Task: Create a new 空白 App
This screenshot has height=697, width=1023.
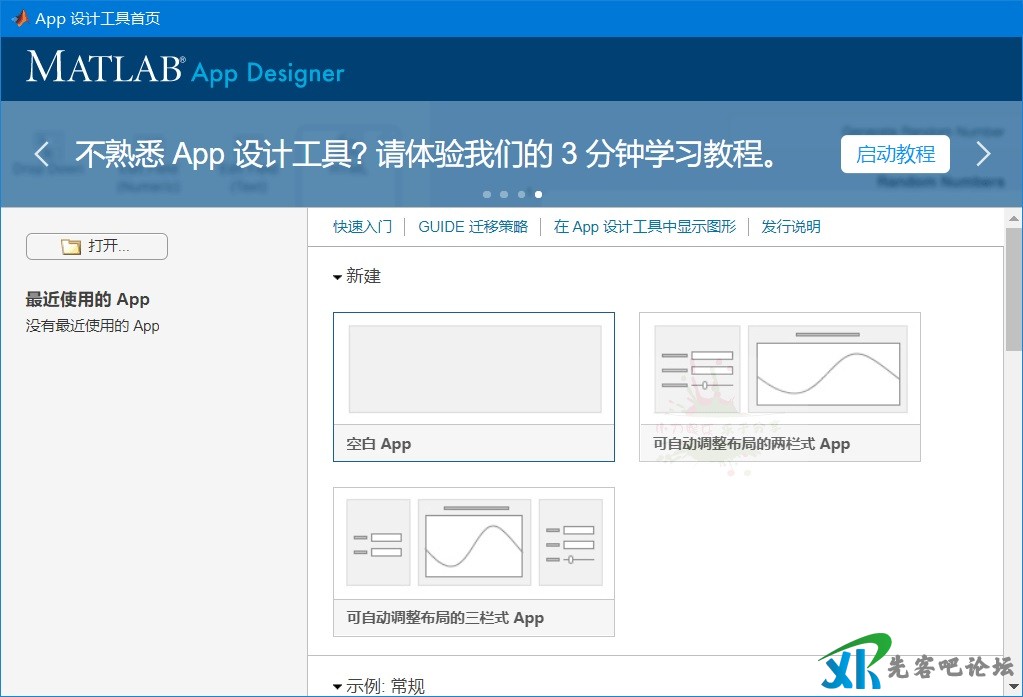Action: [474, 386]
